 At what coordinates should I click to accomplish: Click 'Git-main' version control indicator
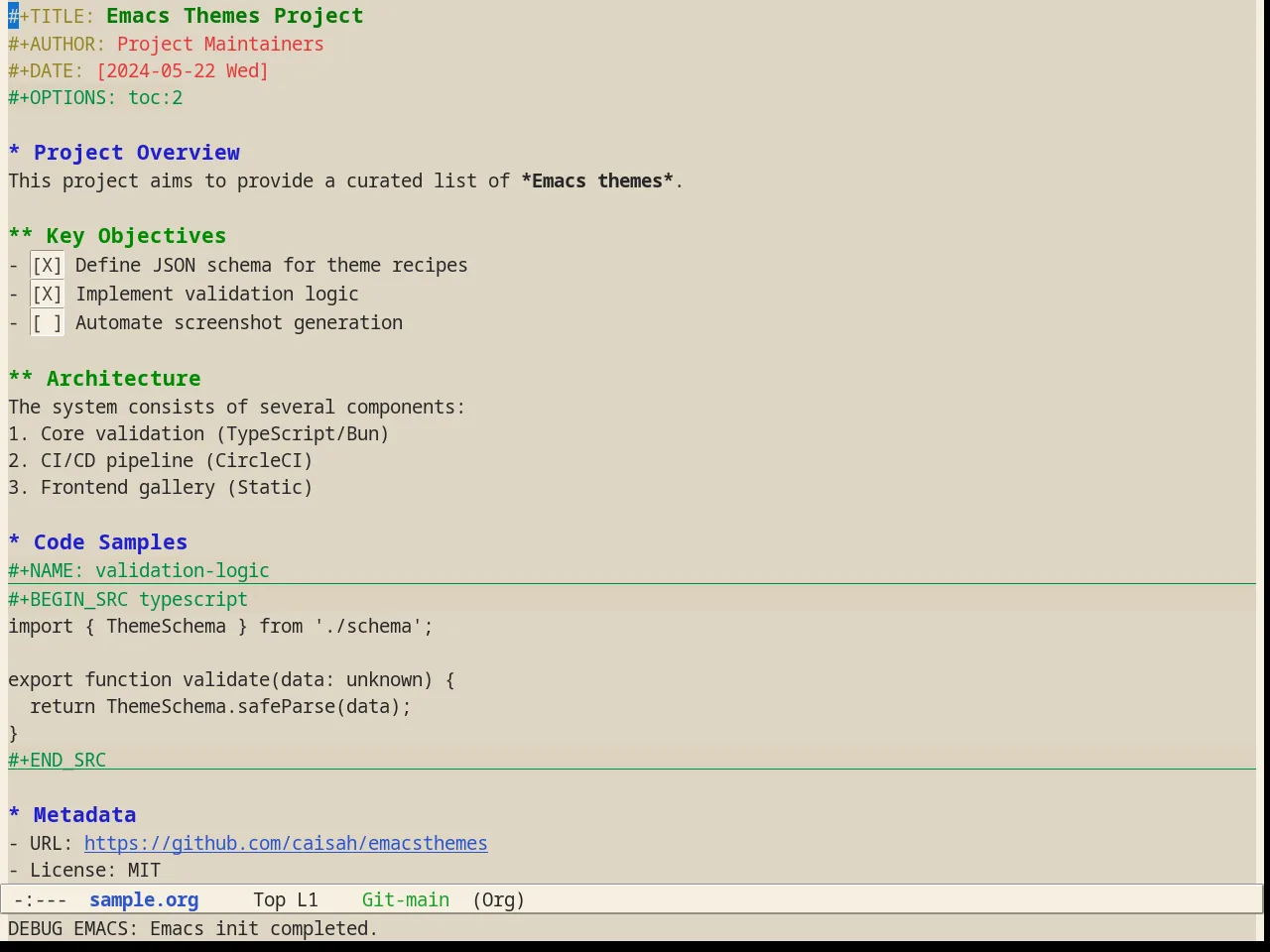click(x=406, y=899)
